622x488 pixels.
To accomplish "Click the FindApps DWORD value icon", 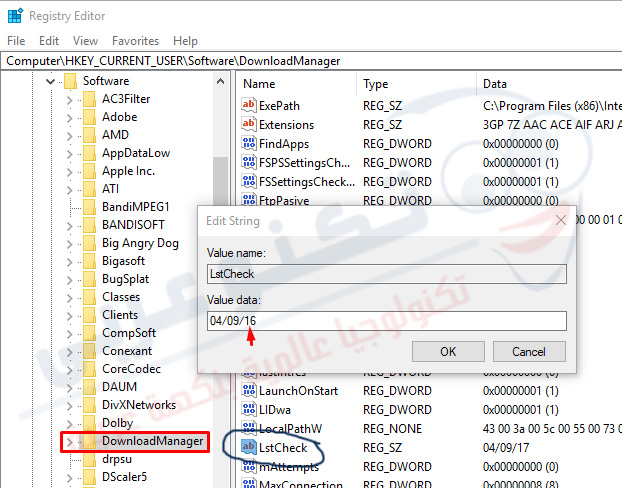I will click(x=249, y=144).
